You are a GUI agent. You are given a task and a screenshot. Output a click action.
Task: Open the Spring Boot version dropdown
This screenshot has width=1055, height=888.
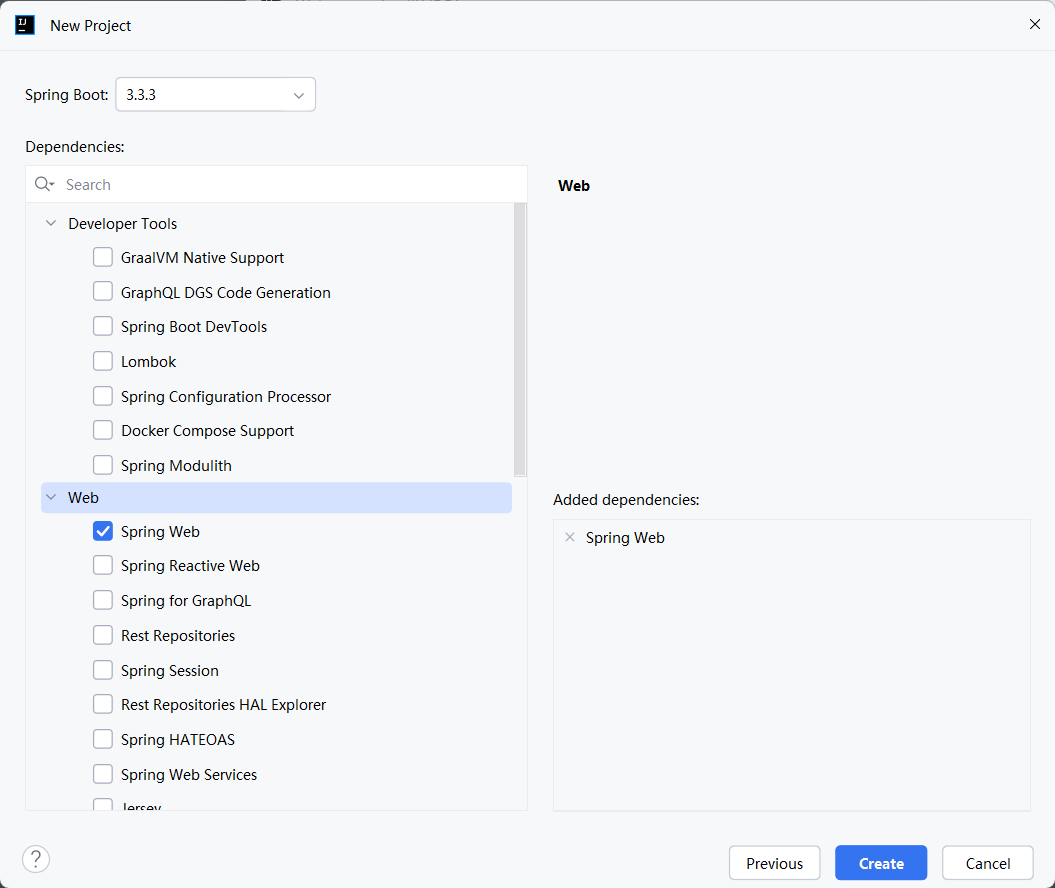[215, 95]
